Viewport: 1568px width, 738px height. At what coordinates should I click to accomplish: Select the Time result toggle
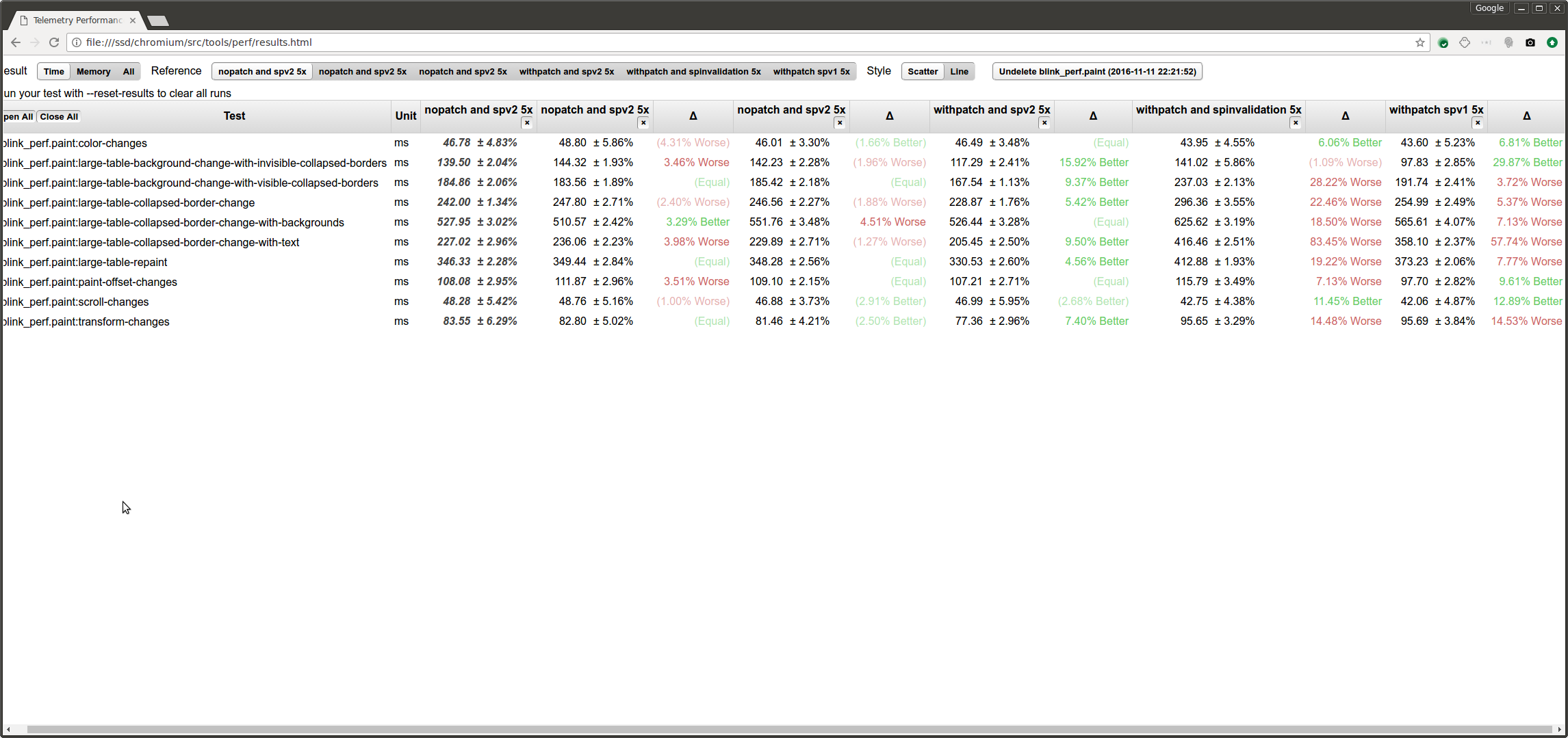[x=53, y=71]
